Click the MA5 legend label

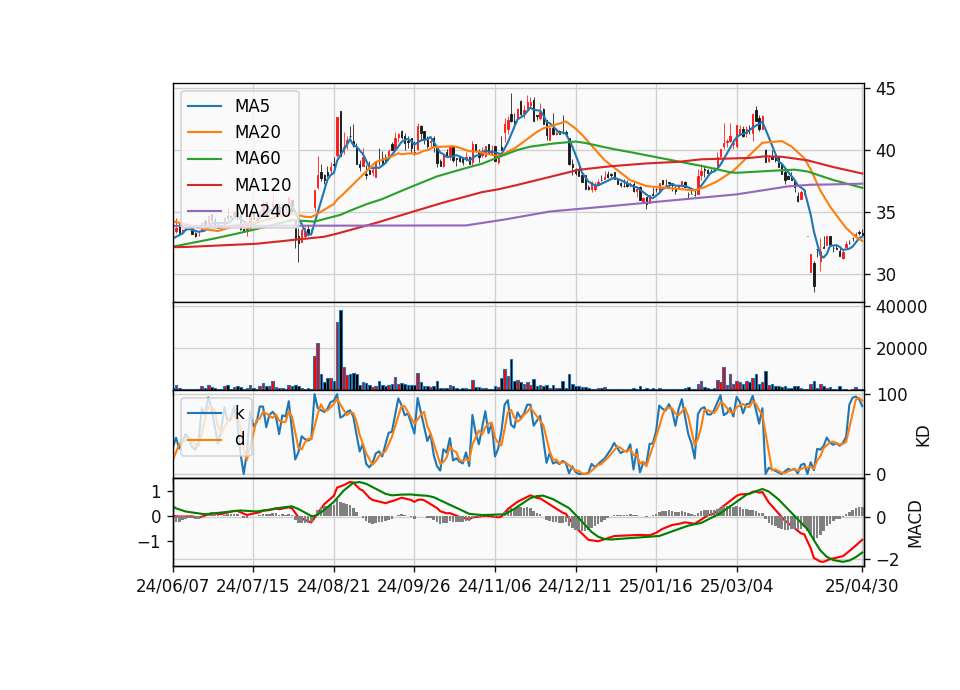coord(252,106)
